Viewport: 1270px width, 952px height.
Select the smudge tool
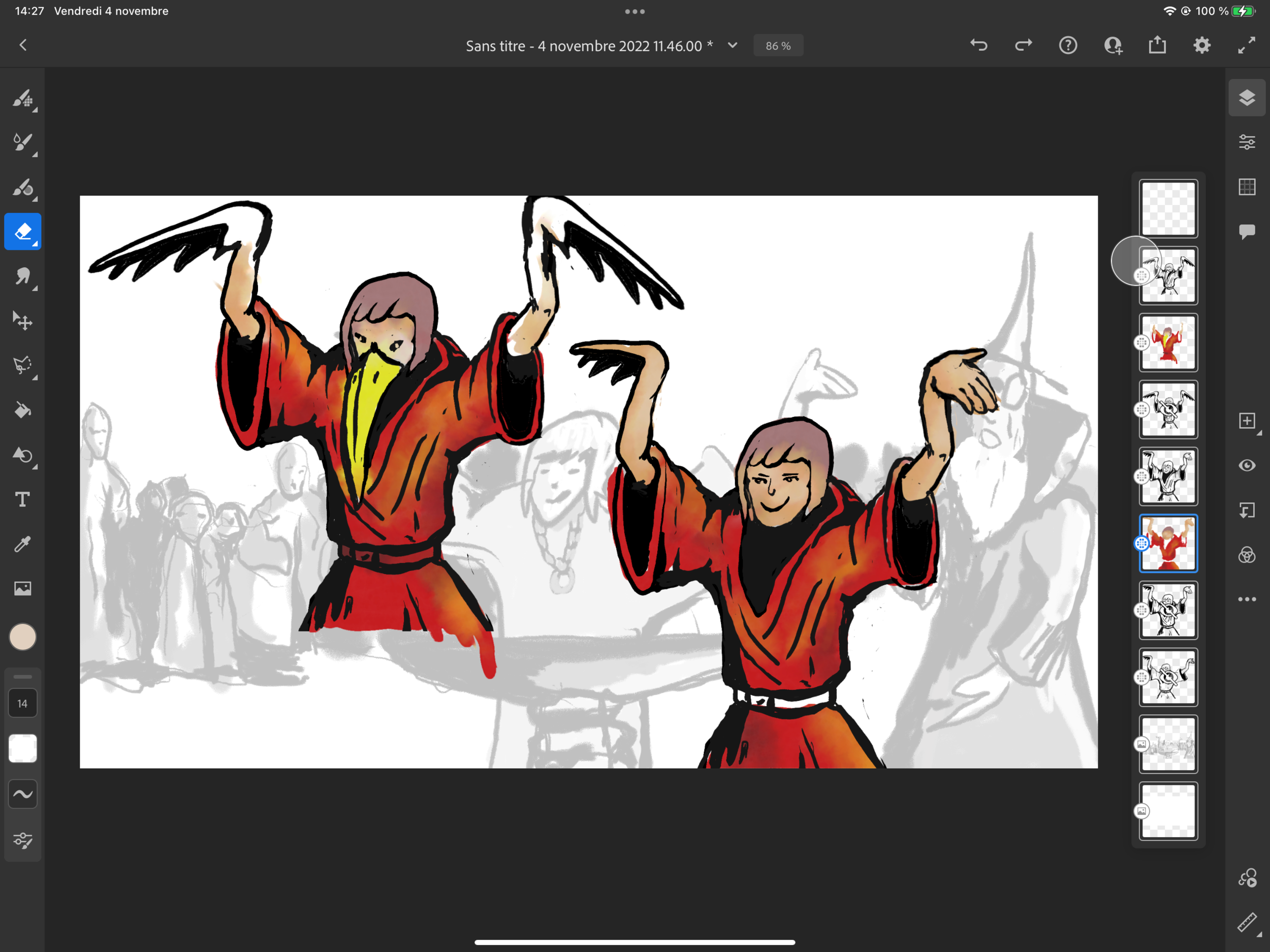click(23, 277)
